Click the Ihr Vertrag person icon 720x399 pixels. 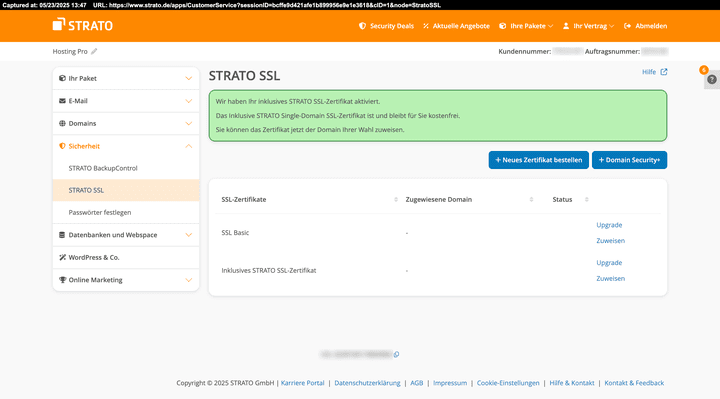tap(566, 26)
